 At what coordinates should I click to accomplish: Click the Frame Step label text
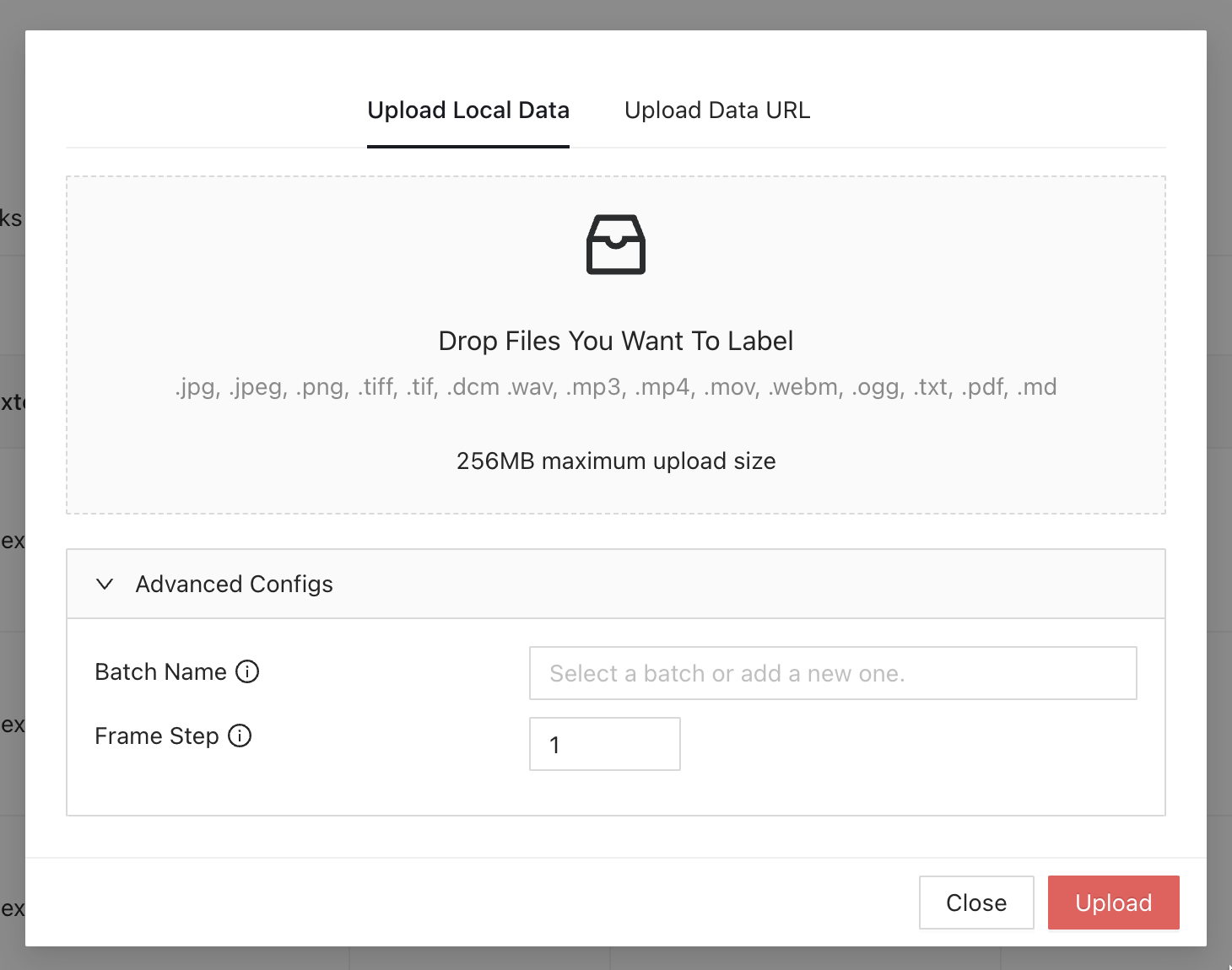pos(156,736)
